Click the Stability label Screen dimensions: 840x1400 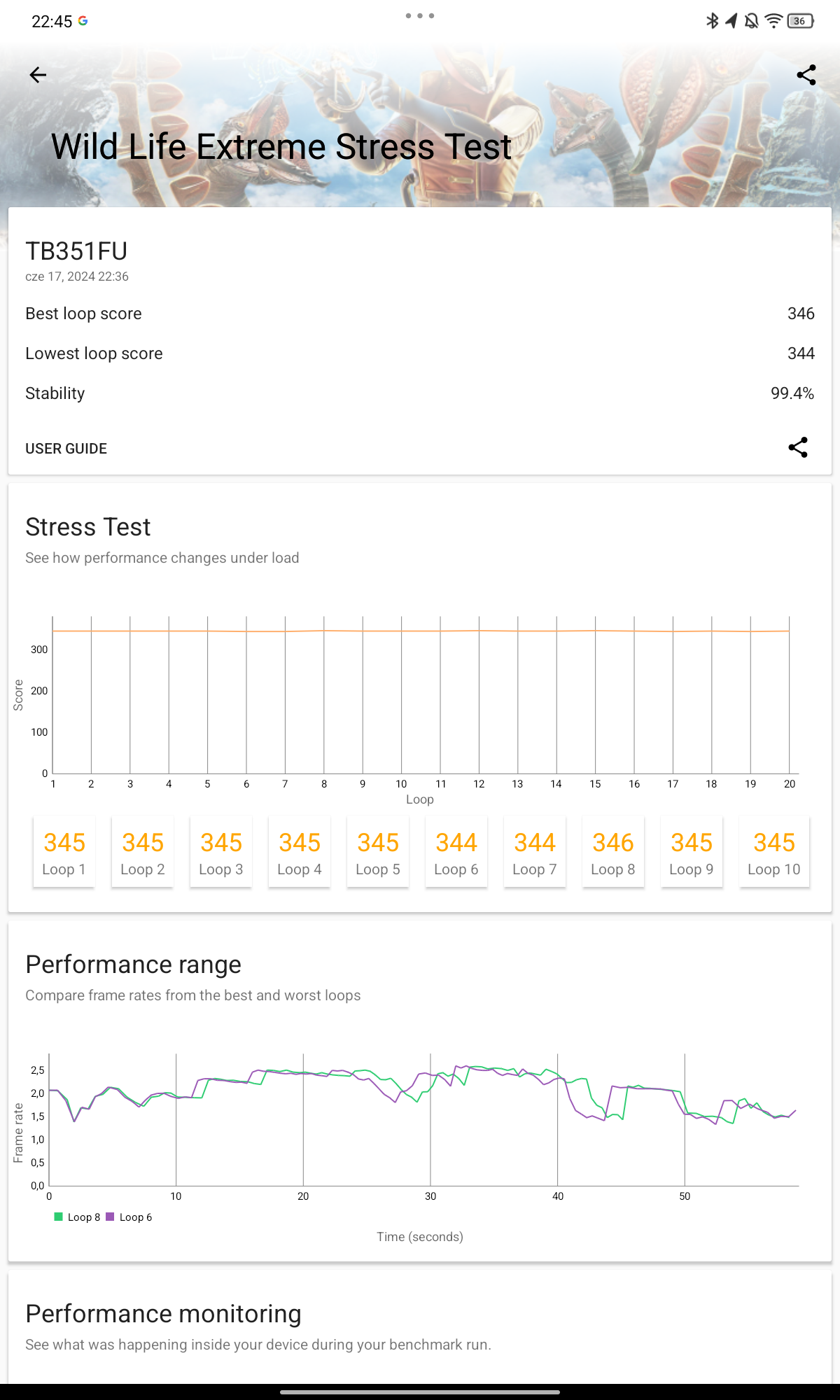click(x=55, y=393)
